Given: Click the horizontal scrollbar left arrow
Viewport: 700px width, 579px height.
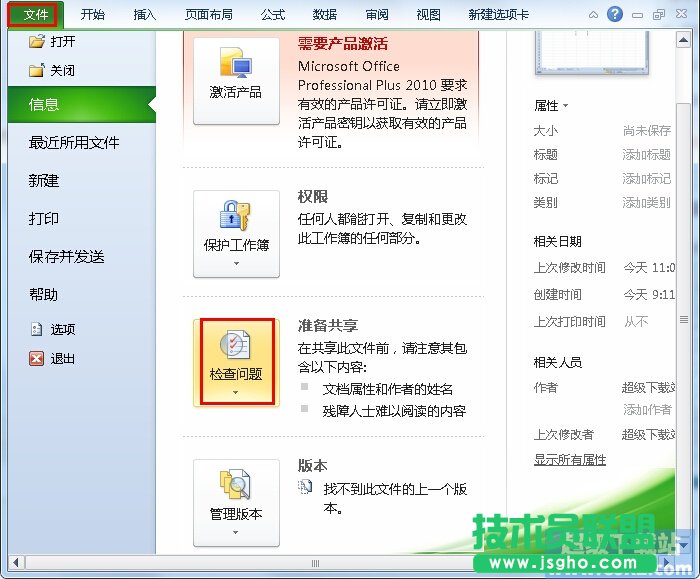Looking at the screenshot, I should (16, 562).
